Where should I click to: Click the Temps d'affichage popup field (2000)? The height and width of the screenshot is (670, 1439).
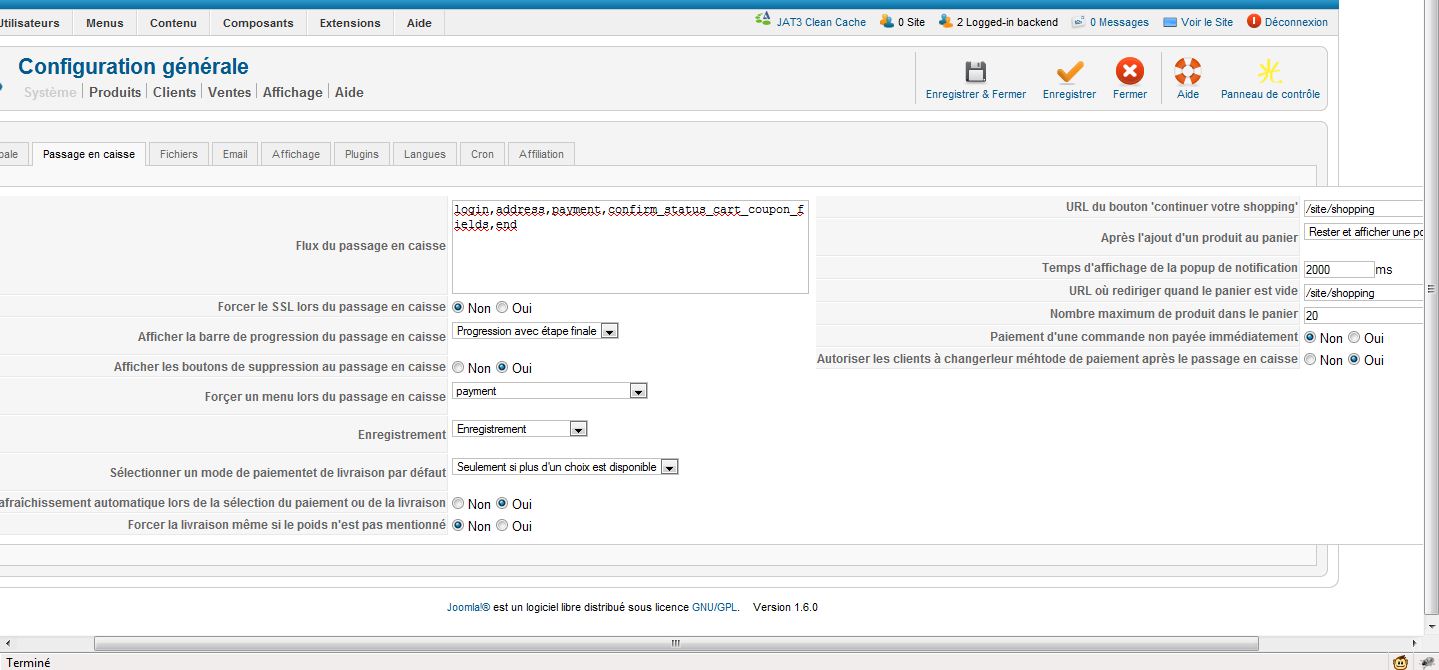(x=1339, y=269)
